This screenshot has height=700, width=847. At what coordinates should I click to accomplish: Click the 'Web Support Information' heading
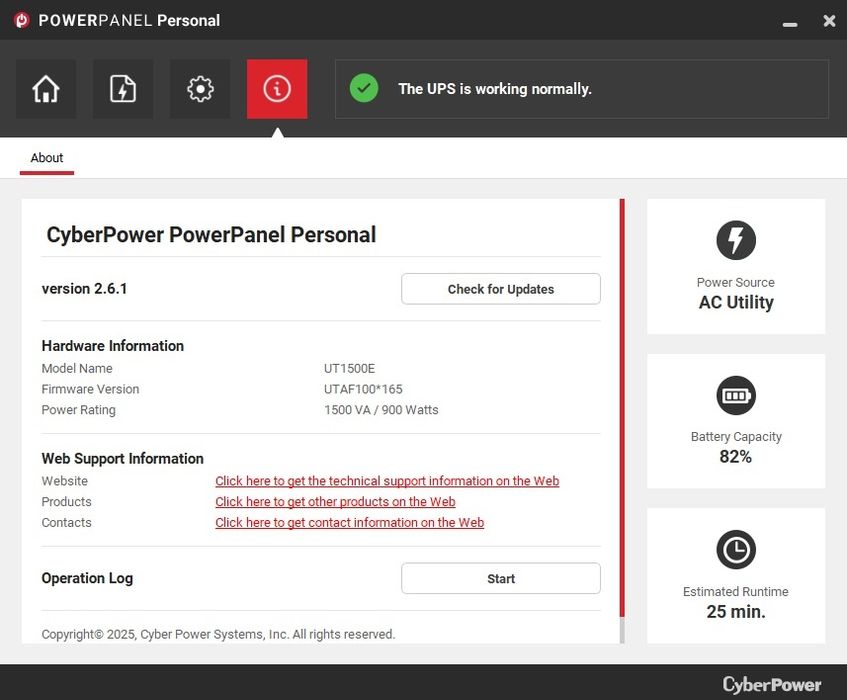tap(123, 459)
